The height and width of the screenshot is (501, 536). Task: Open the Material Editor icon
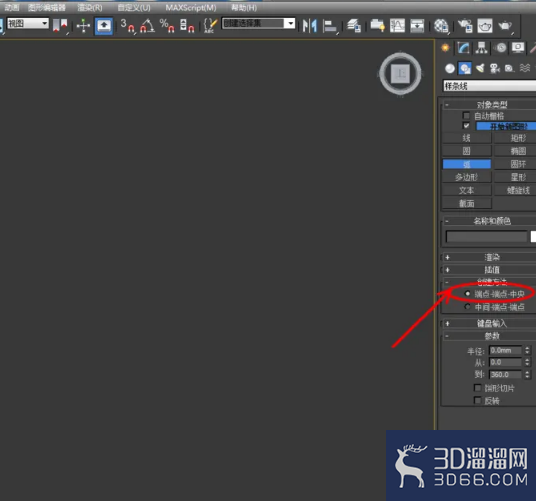441,26
